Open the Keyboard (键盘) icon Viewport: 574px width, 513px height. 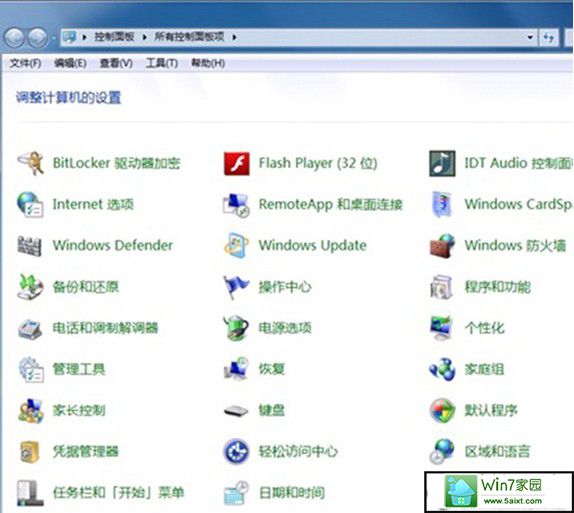pos(236,411)
